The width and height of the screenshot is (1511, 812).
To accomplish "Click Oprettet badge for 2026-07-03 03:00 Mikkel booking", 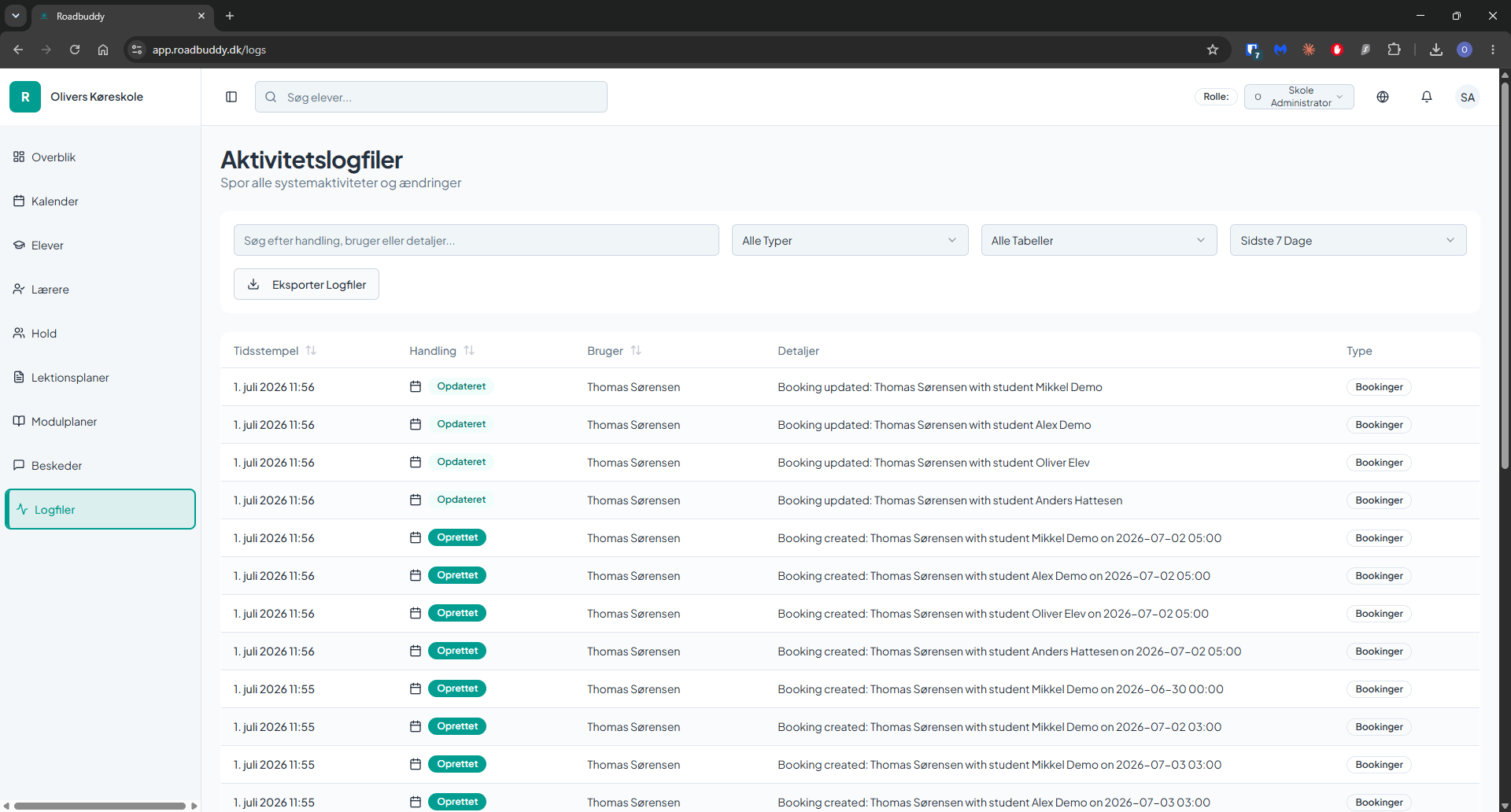I will (x=457, y=764).
